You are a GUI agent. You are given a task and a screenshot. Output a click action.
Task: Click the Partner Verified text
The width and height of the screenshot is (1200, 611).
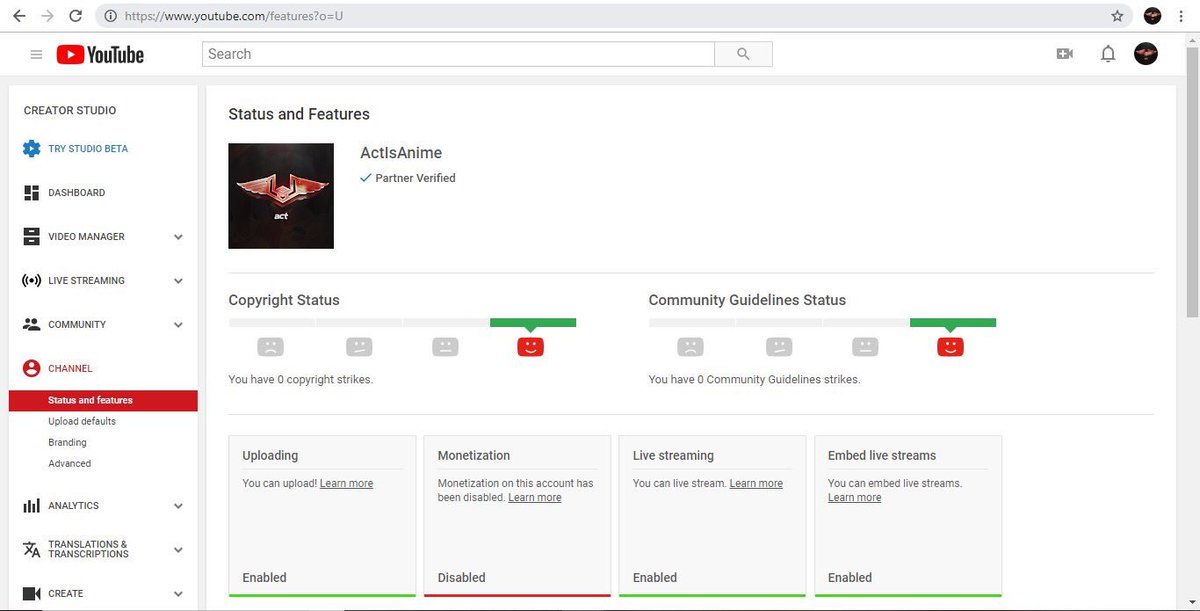pos(415,178)
